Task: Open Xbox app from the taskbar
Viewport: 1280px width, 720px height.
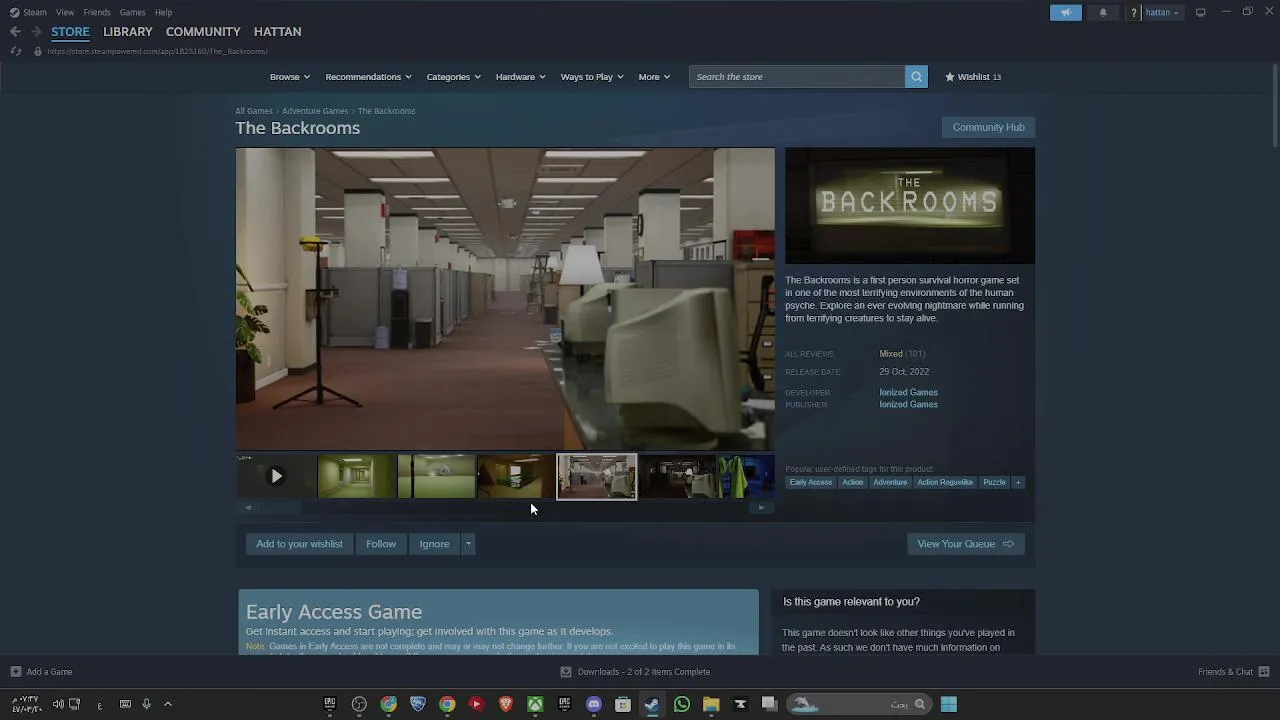Action: (536, 704)
